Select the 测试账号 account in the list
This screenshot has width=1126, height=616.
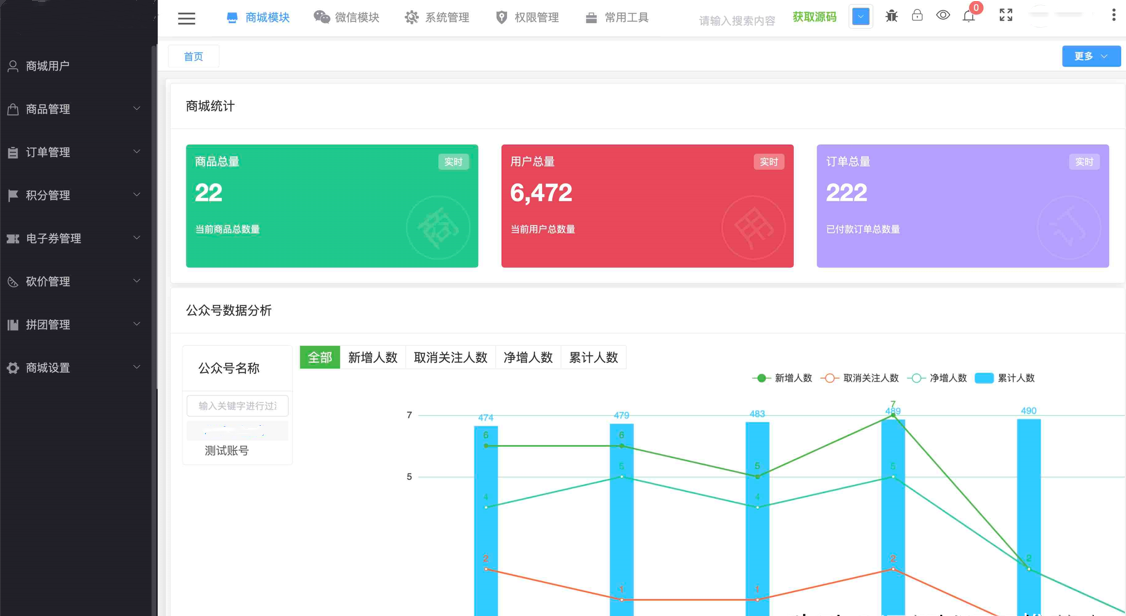coord(226,451)
